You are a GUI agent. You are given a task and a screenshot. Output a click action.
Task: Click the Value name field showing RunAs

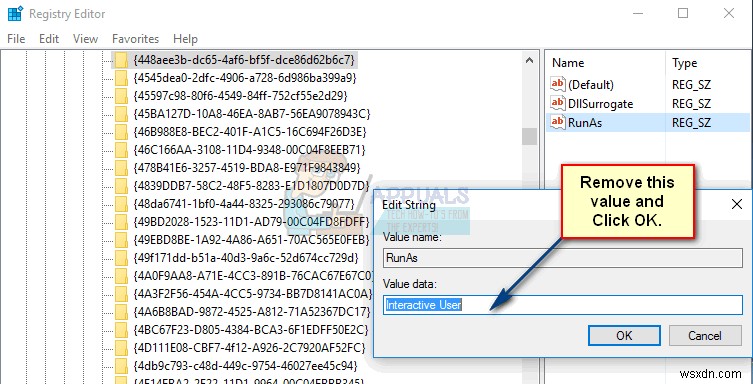[x=563, y=258]
